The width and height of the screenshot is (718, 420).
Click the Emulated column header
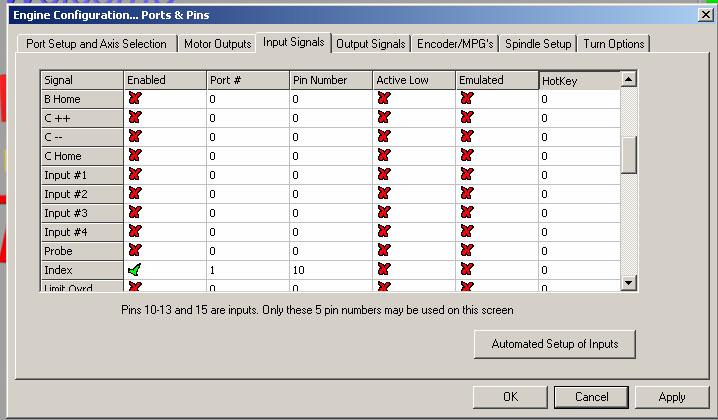pyautogui.click(x=497, y=80)
